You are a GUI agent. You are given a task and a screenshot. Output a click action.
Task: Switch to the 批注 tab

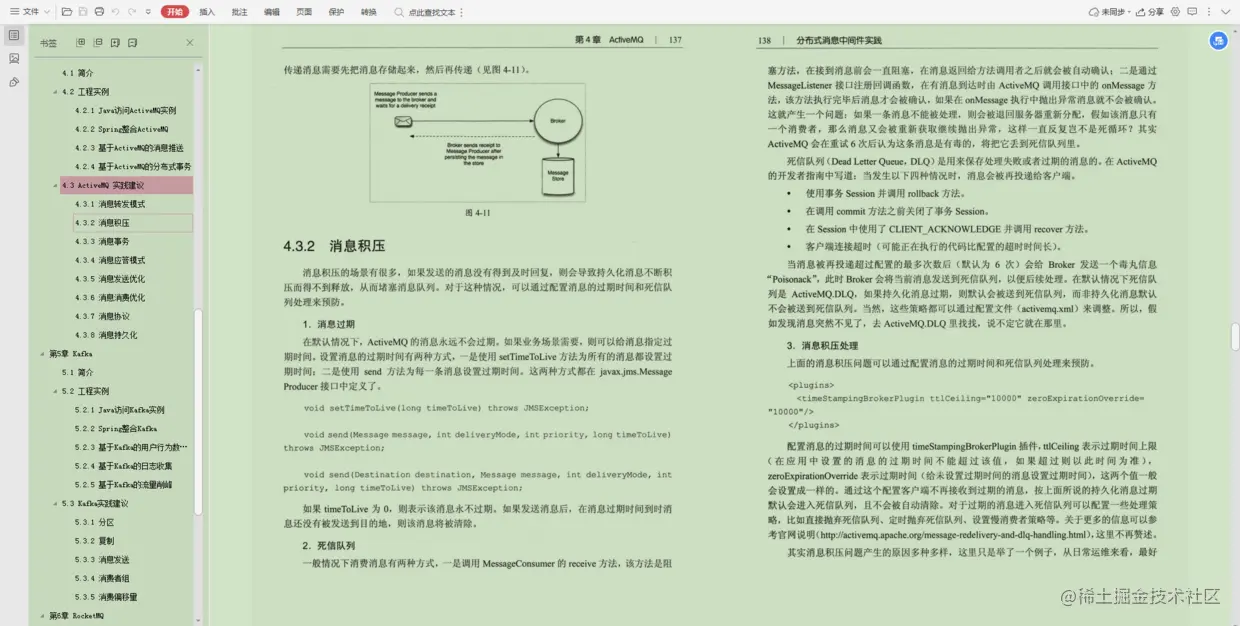tap(239, 12)
